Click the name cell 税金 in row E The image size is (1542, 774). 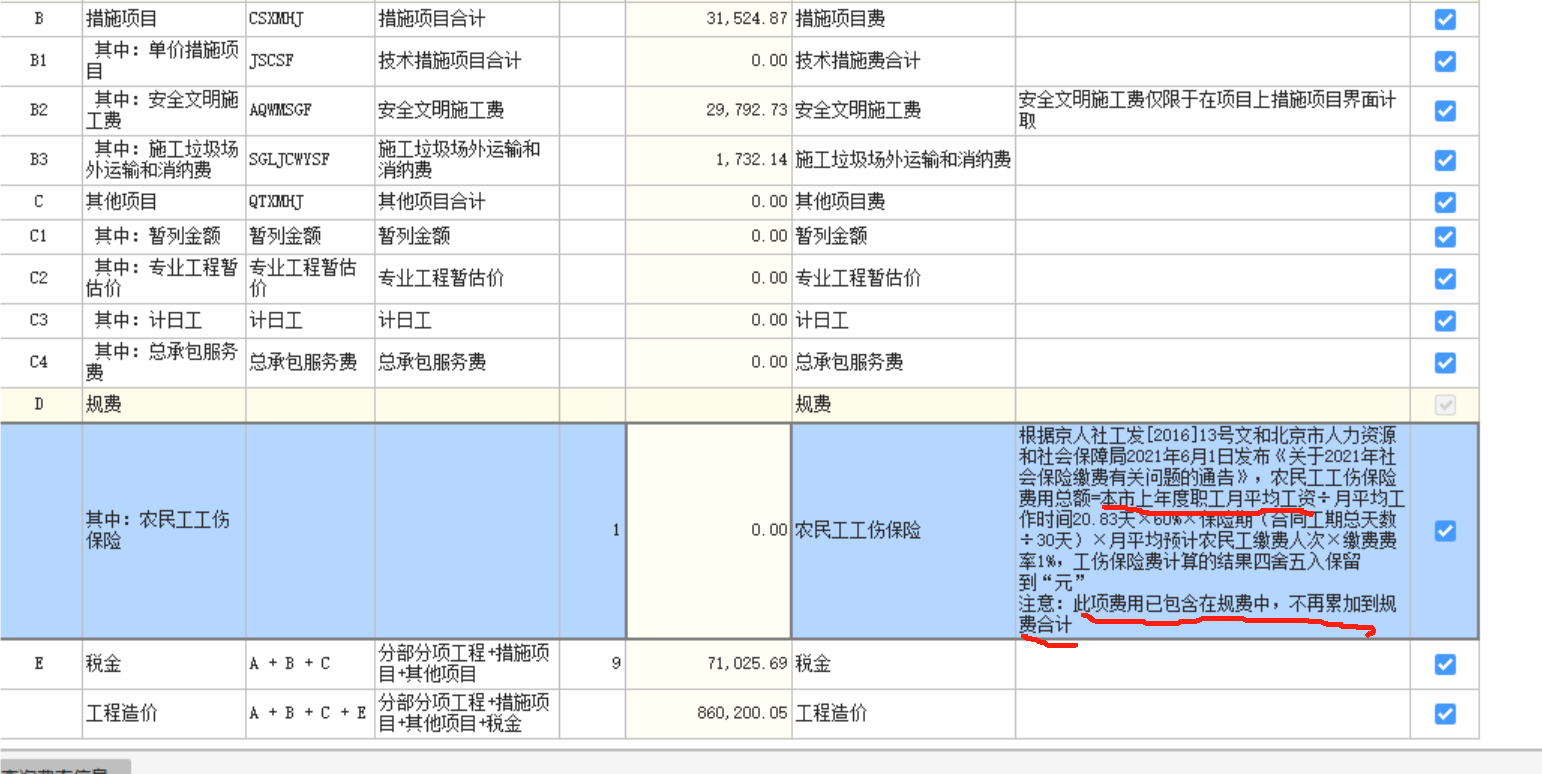(164, 664)
